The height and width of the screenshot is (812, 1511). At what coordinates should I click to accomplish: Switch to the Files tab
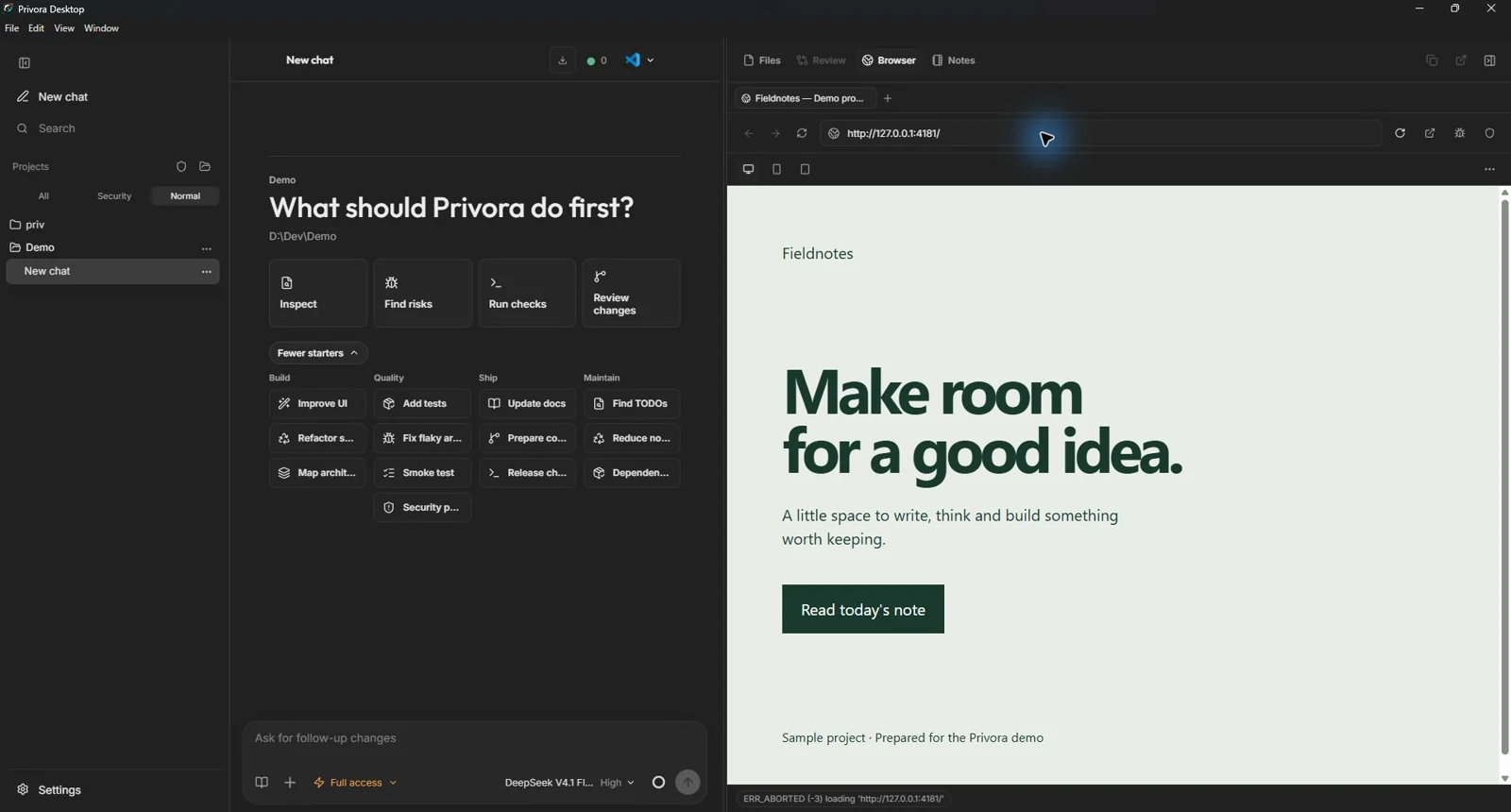click(x=762, y=60)
